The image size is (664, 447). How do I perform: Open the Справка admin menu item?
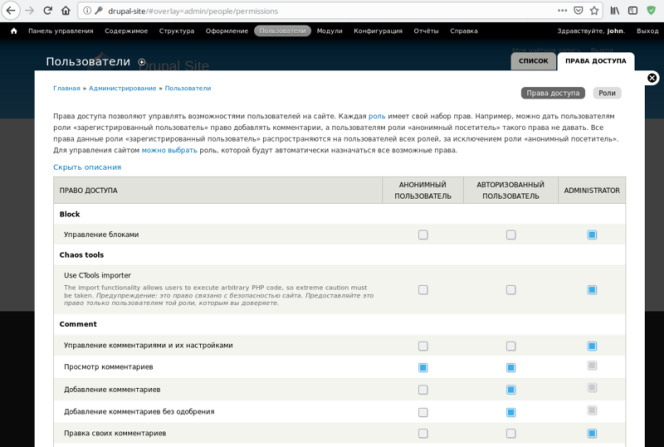click(x=464, y=31)
